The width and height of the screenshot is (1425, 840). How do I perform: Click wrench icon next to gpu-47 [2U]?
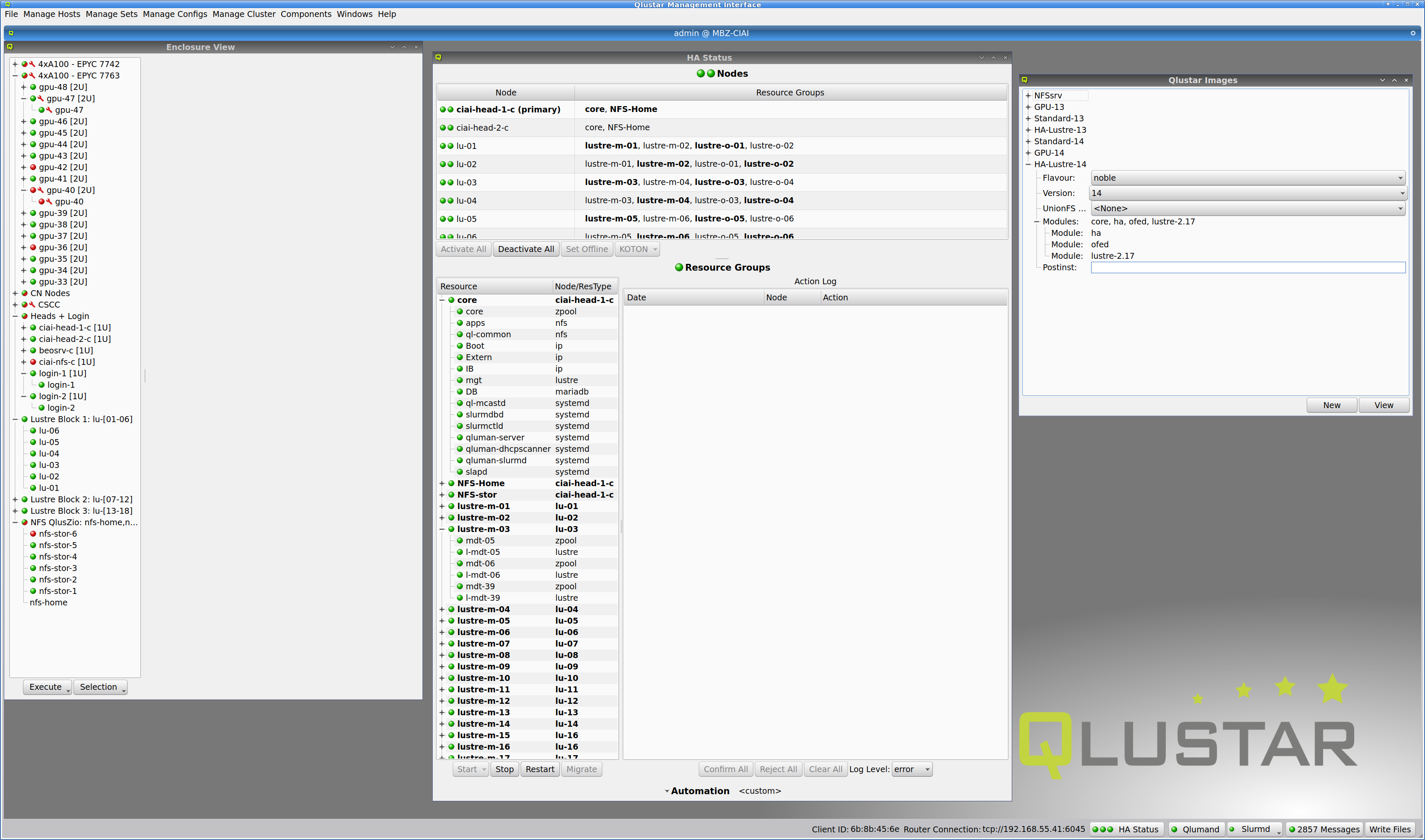click(x=41, y=98)
